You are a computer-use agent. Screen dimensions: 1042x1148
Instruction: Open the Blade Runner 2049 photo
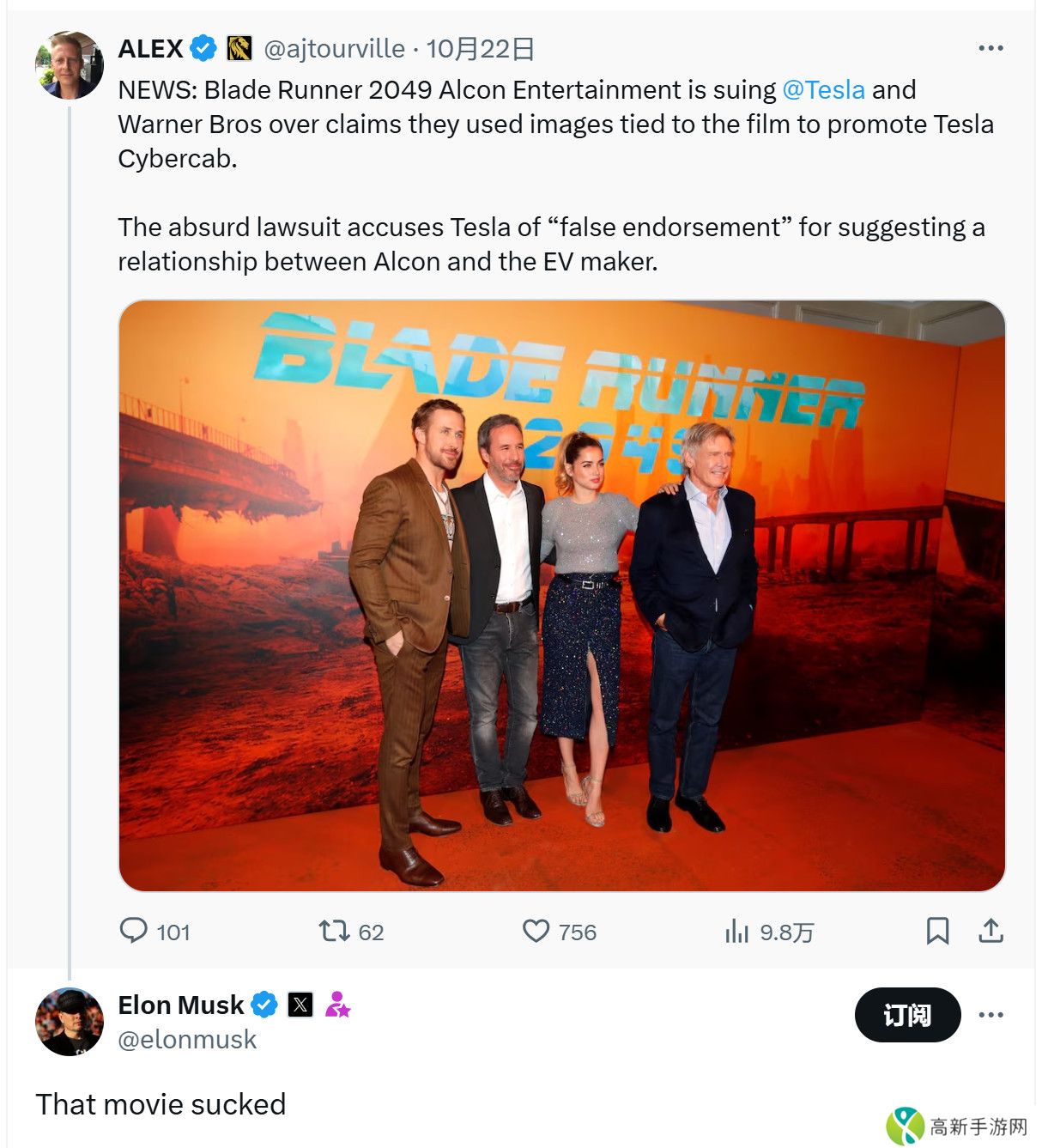(x=561, y=595)
